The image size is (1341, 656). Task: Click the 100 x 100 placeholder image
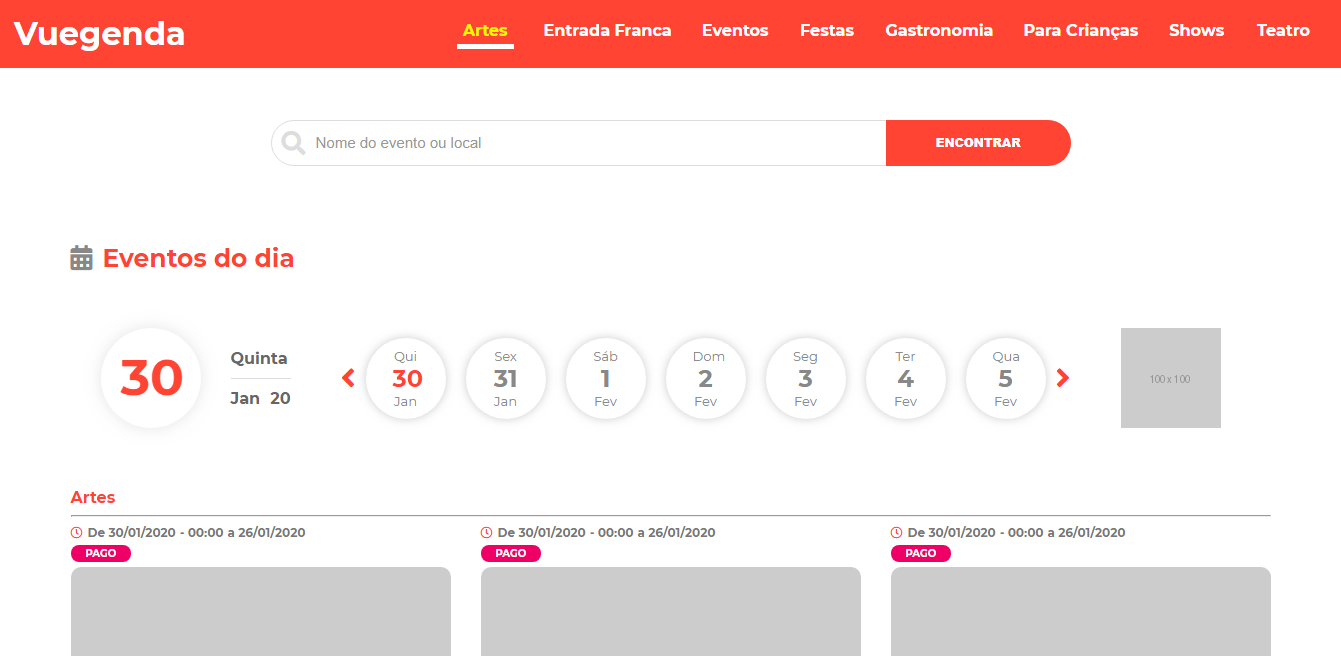1170,378
